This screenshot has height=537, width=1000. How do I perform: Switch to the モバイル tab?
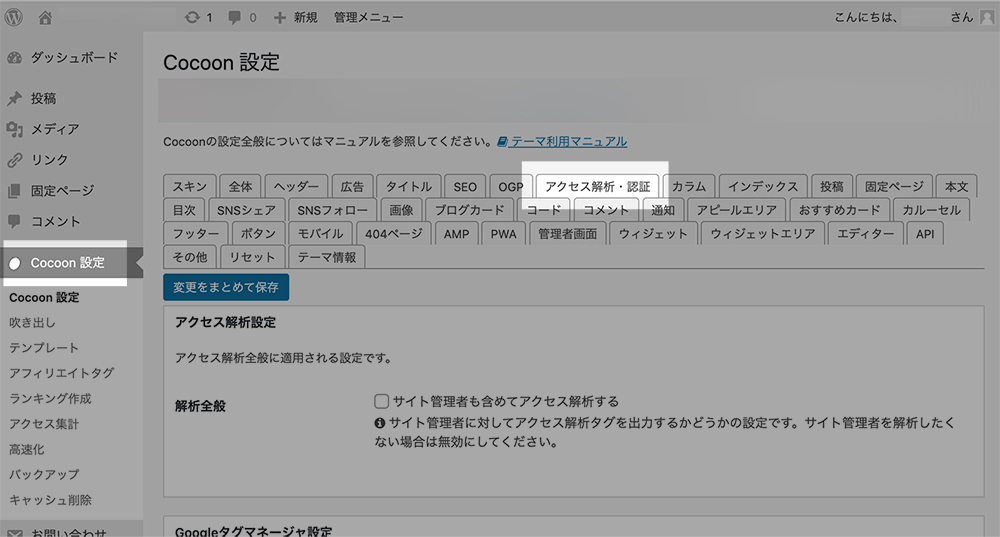320,233
